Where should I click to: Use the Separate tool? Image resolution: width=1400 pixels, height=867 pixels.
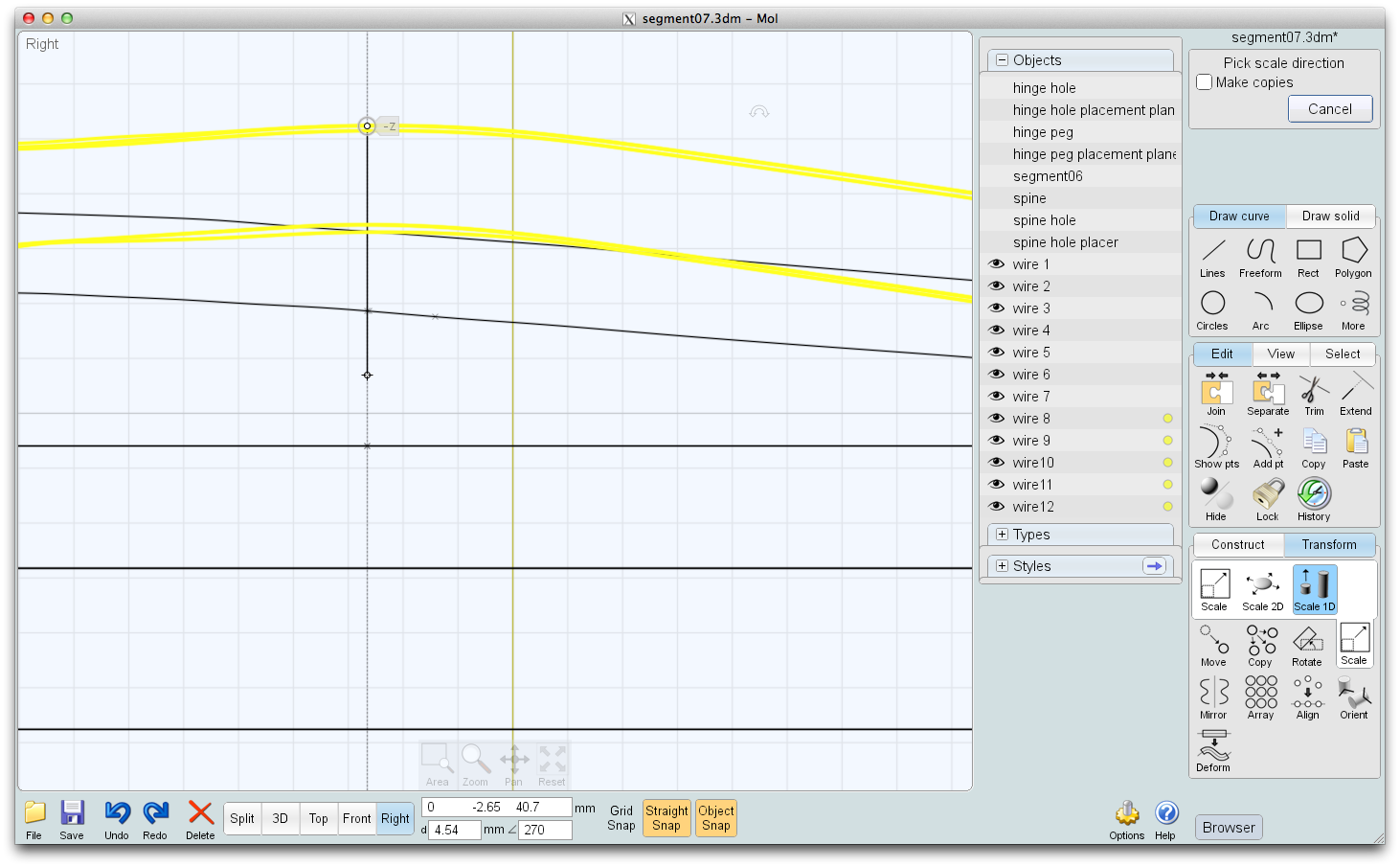click(1268, 394)
